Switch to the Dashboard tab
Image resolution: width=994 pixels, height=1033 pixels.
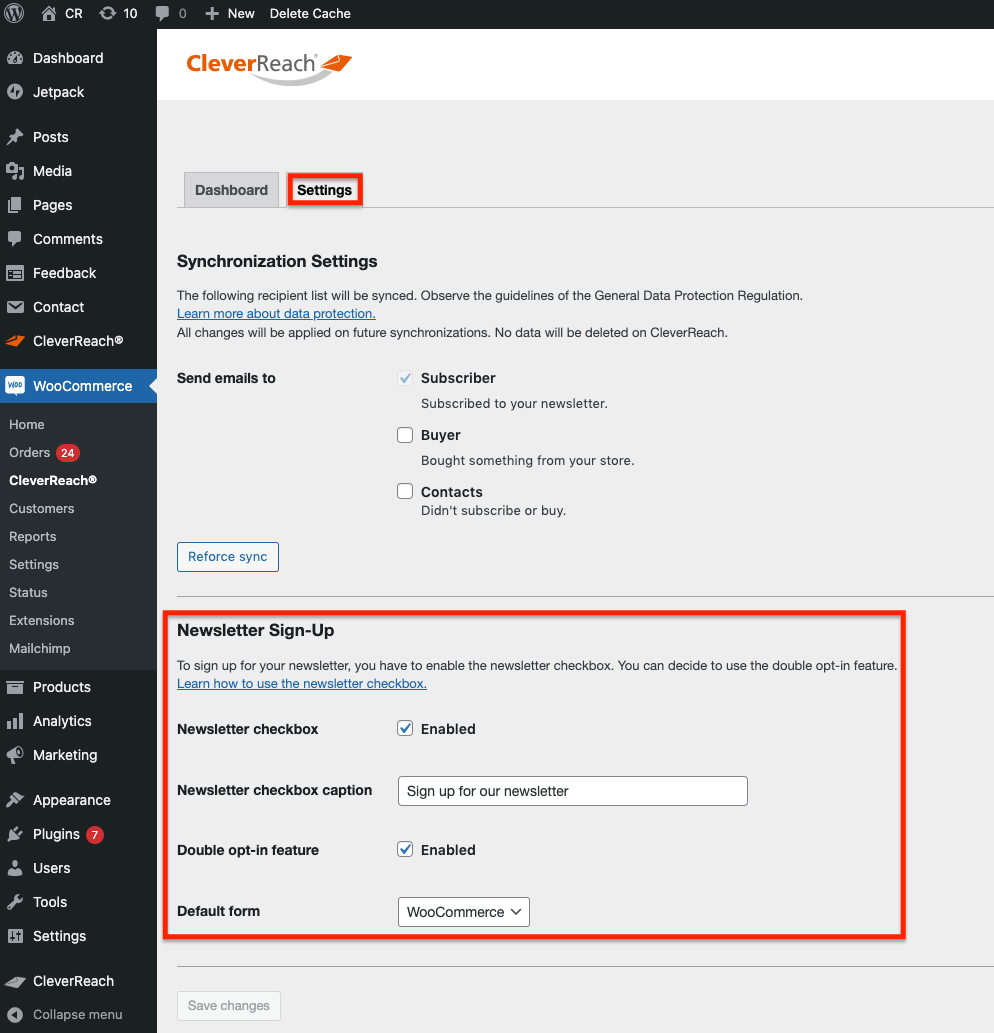(231, 190)
